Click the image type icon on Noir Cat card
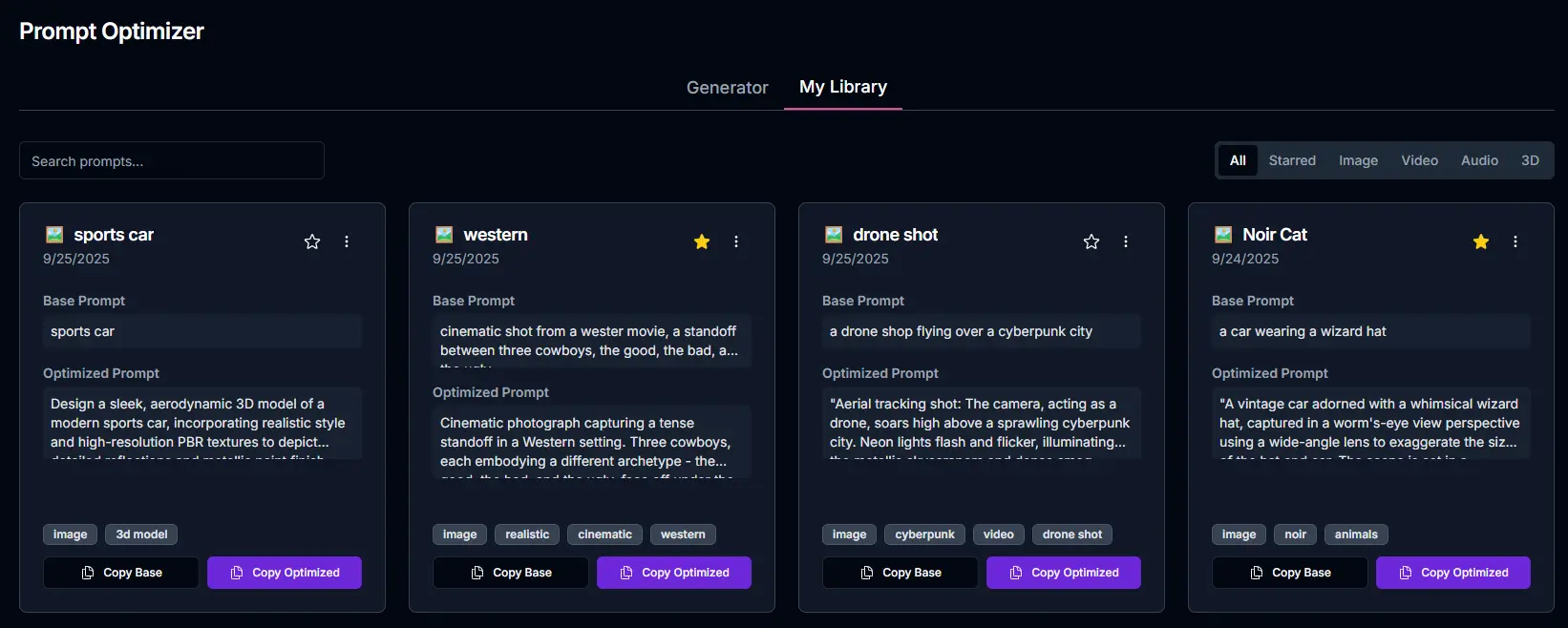 coord(1223,235)
